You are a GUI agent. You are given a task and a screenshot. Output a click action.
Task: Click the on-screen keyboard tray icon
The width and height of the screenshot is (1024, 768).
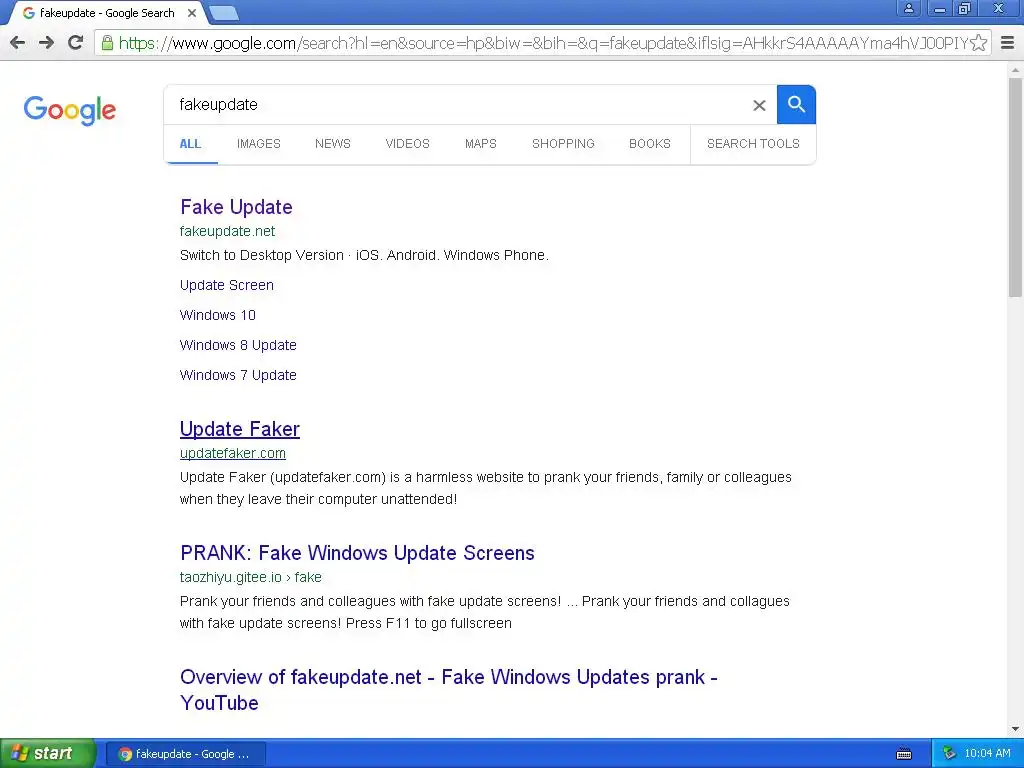904,754
